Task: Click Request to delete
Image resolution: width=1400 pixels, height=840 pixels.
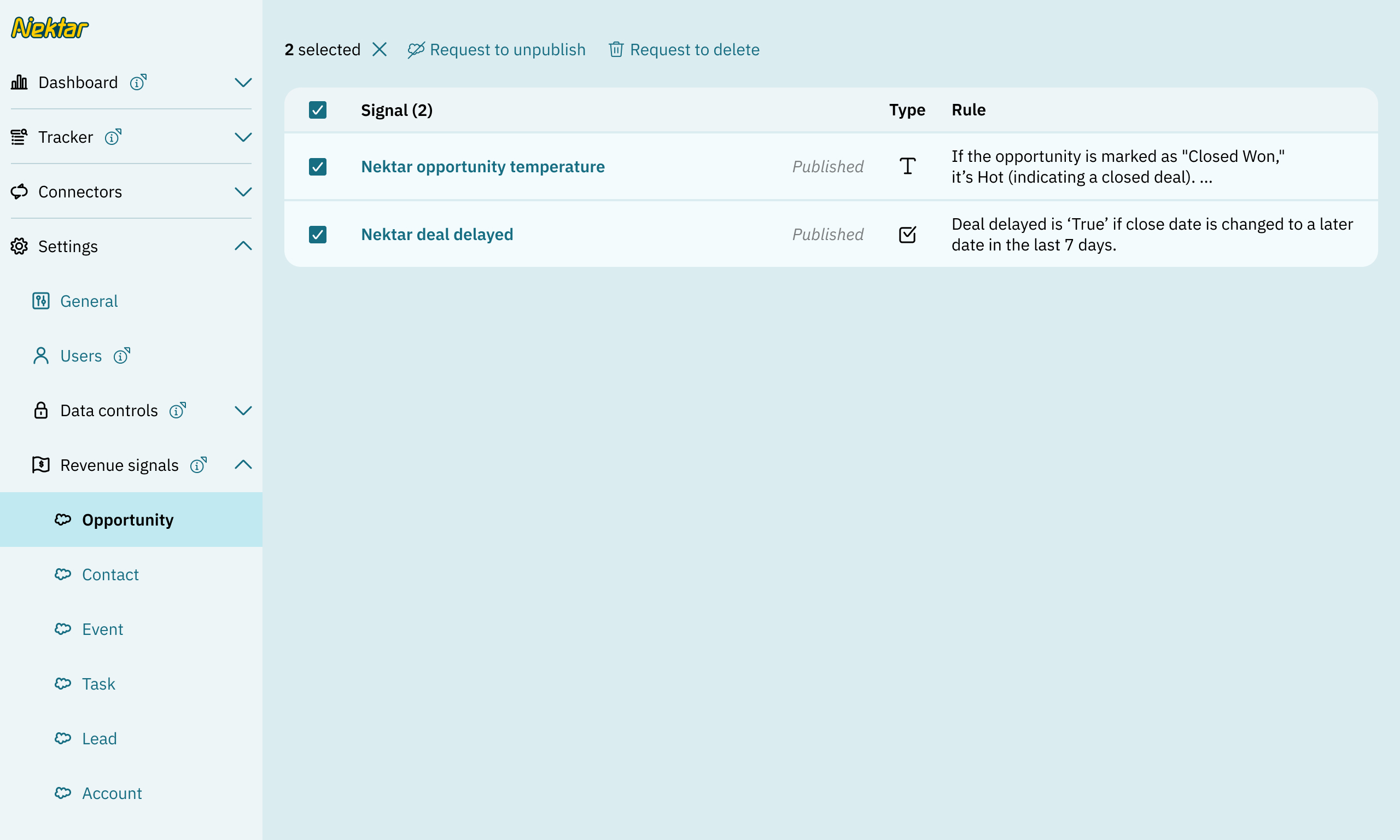Action: click(x=695, y=50)
